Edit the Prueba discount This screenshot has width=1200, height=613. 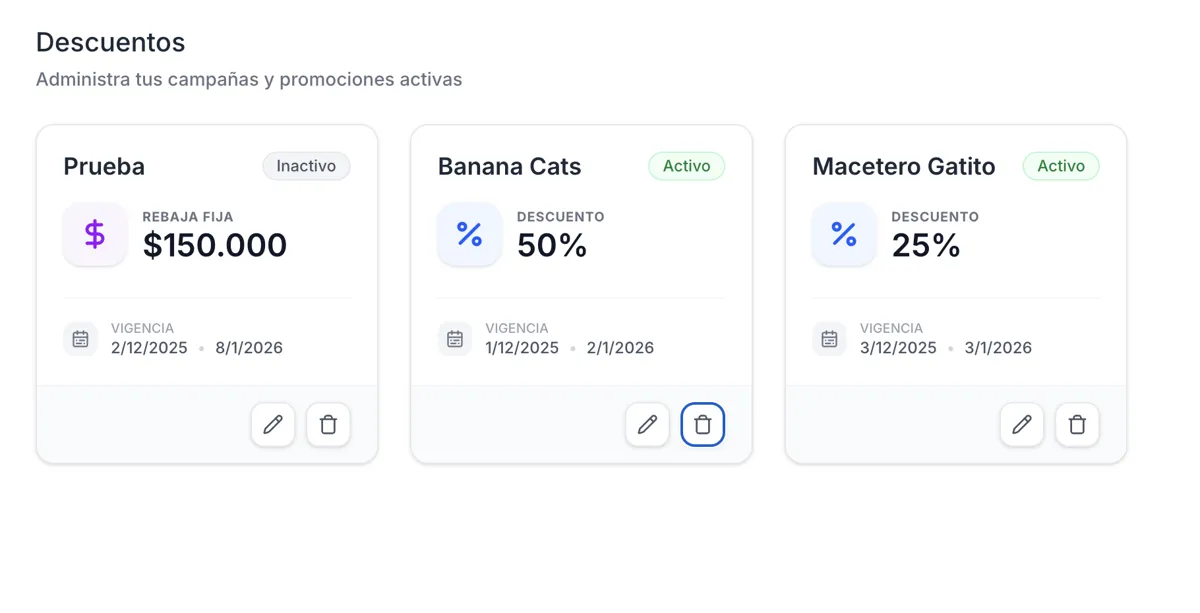click(x=273, y=425)
